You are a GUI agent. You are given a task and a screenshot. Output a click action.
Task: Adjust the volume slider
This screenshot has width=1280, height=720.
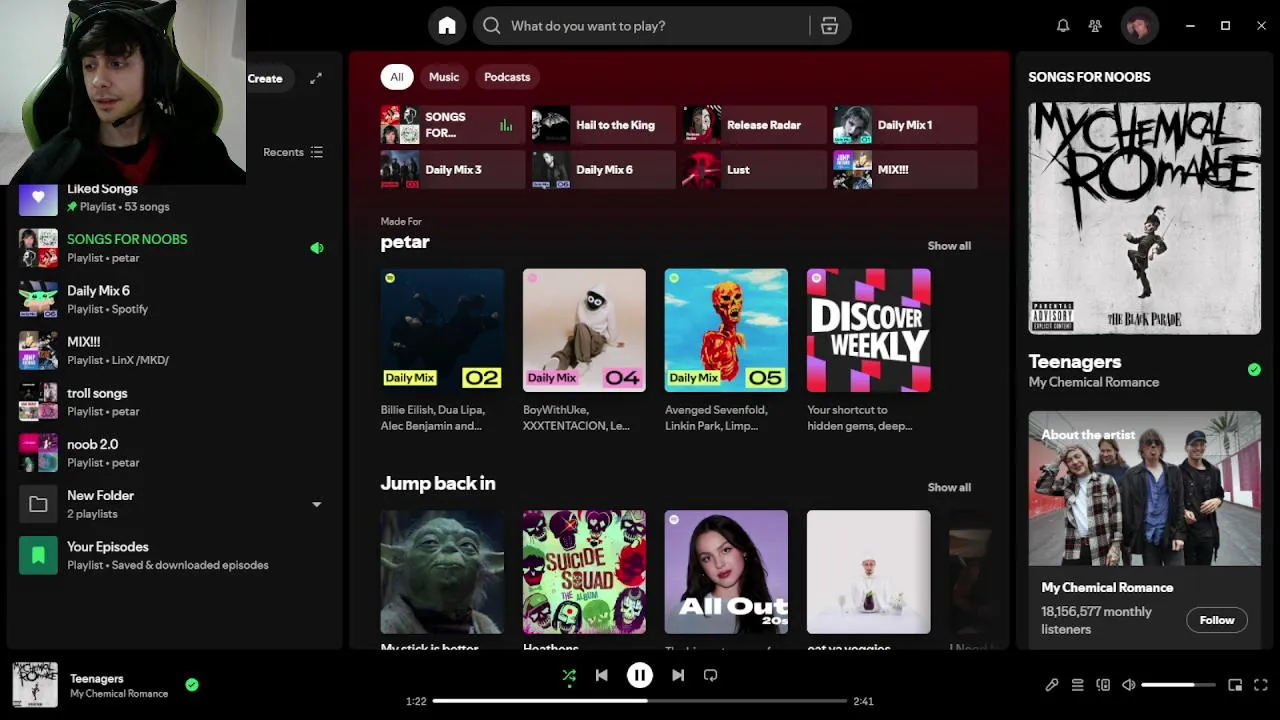(x=1178, y=685)
